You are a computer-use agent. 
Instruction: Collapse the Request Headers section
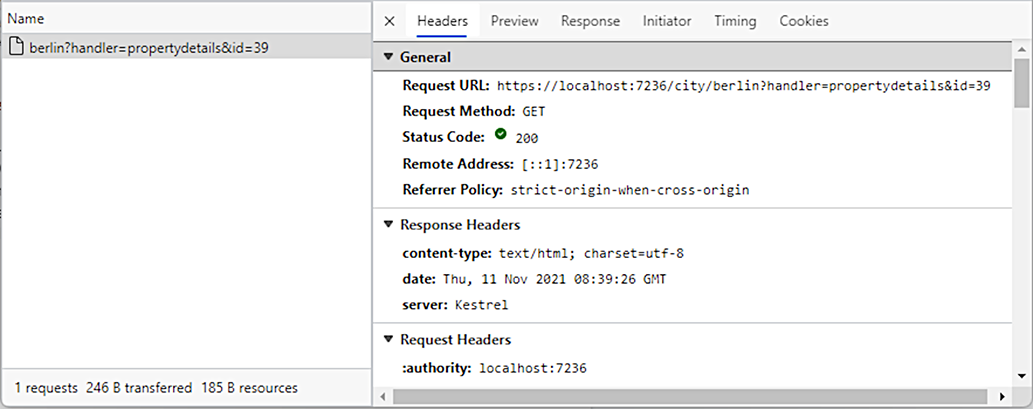pyautogui.click(x=389, y=340)
